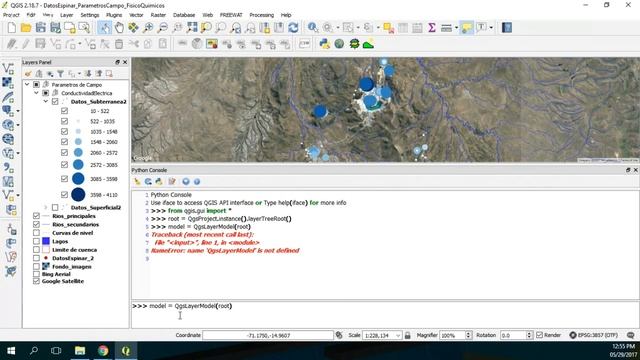640x360 pixels.
Task: Click the 3598 - 4110 dark blue circle
Action: [x=78, y=195]
